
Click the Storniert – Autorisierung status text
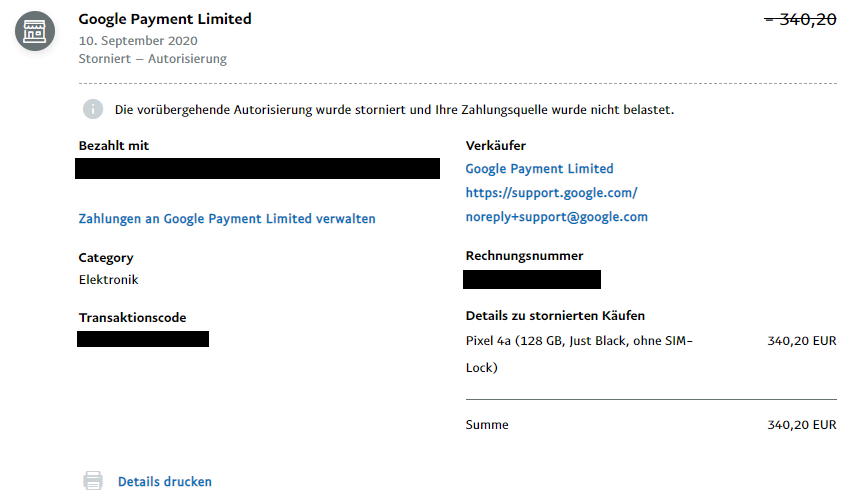(x=153, y=59)
